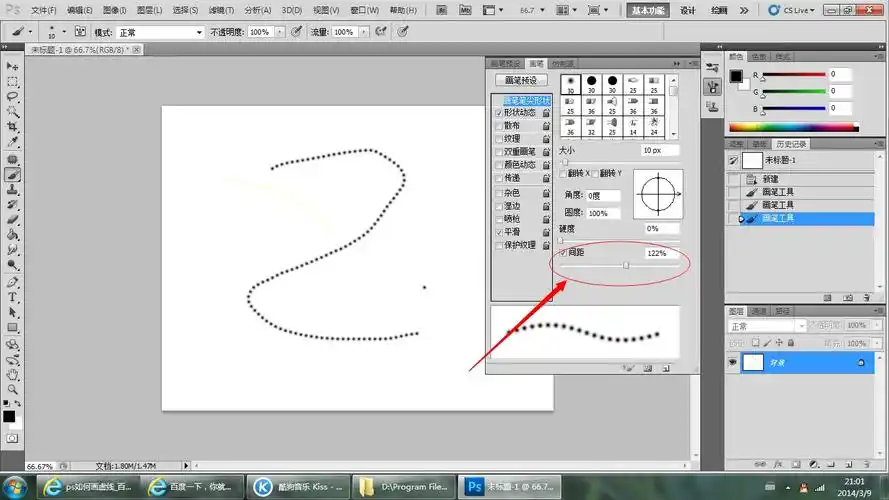The image size is (889, 500).
Task: Open the 模式 blend mode dropdown
Action: (x=160, y=32)
